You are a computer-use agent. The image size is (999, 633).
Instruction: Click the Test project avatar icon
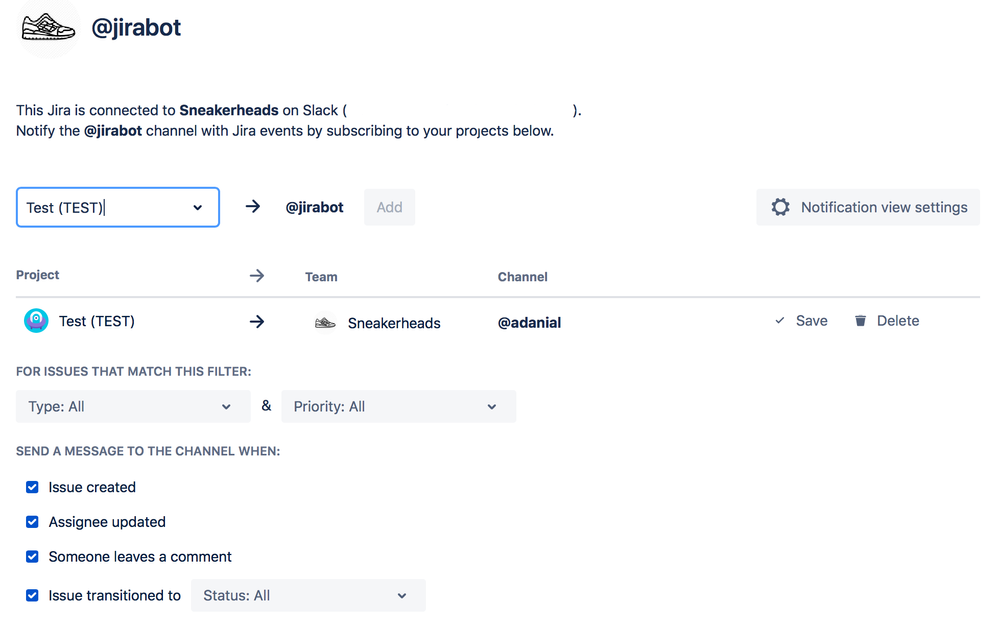36,320
